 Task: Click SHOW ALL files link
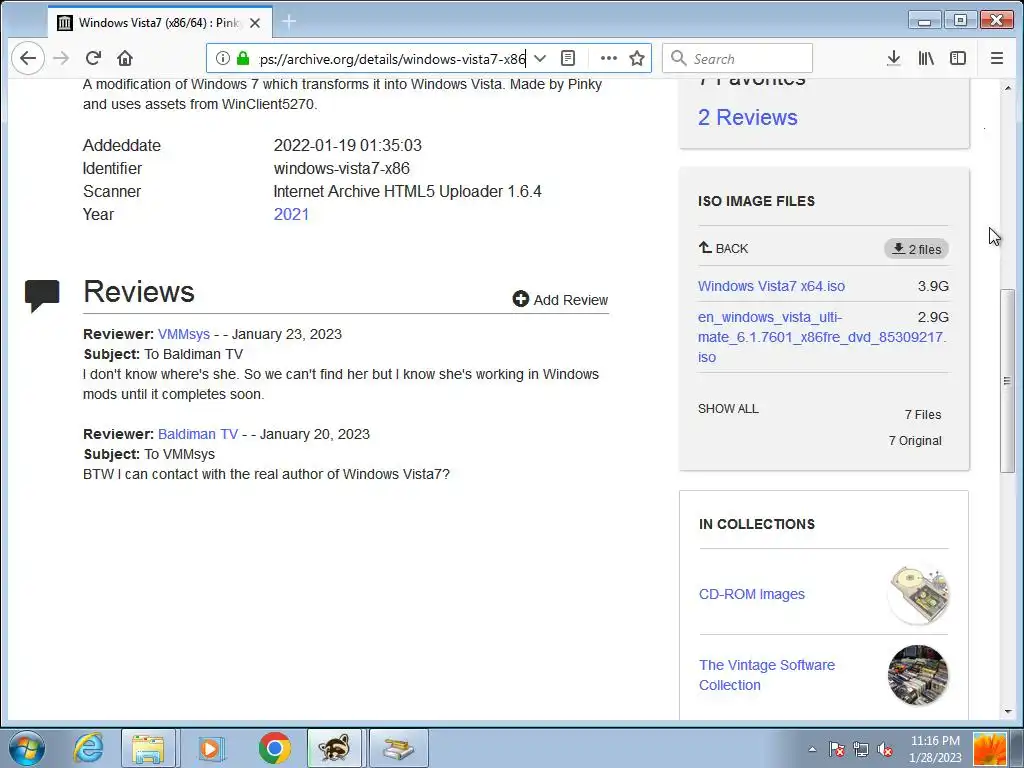click(x=728, y=409)
